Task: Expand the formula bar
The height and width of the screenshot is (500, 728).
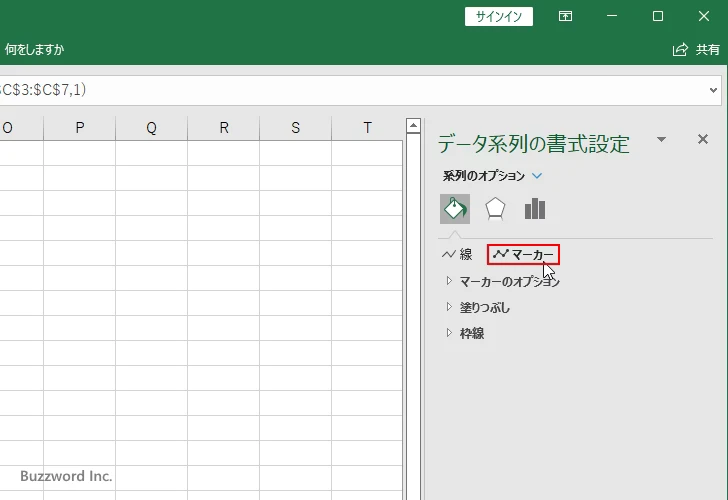Action: (713, 90)
